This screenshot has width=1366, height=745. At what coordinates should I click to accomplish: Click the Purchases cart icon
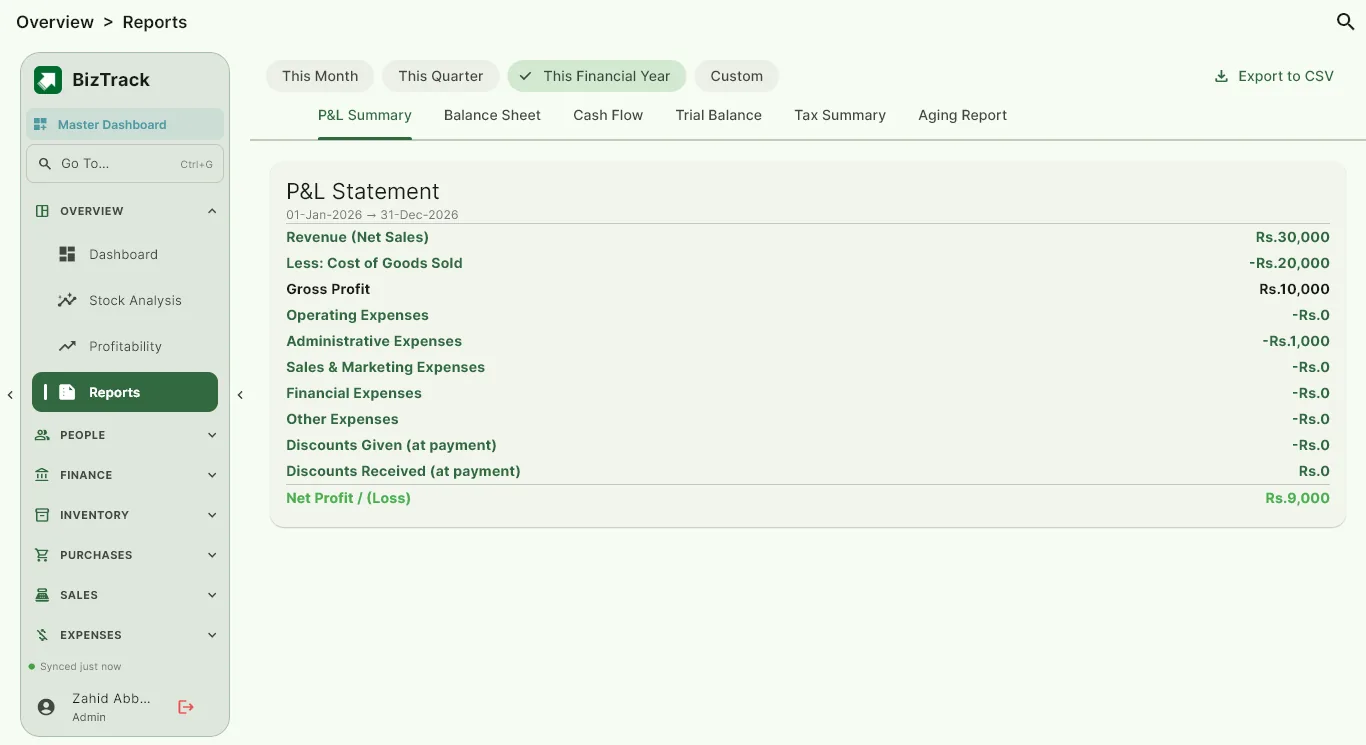click(x=42, y=555)
